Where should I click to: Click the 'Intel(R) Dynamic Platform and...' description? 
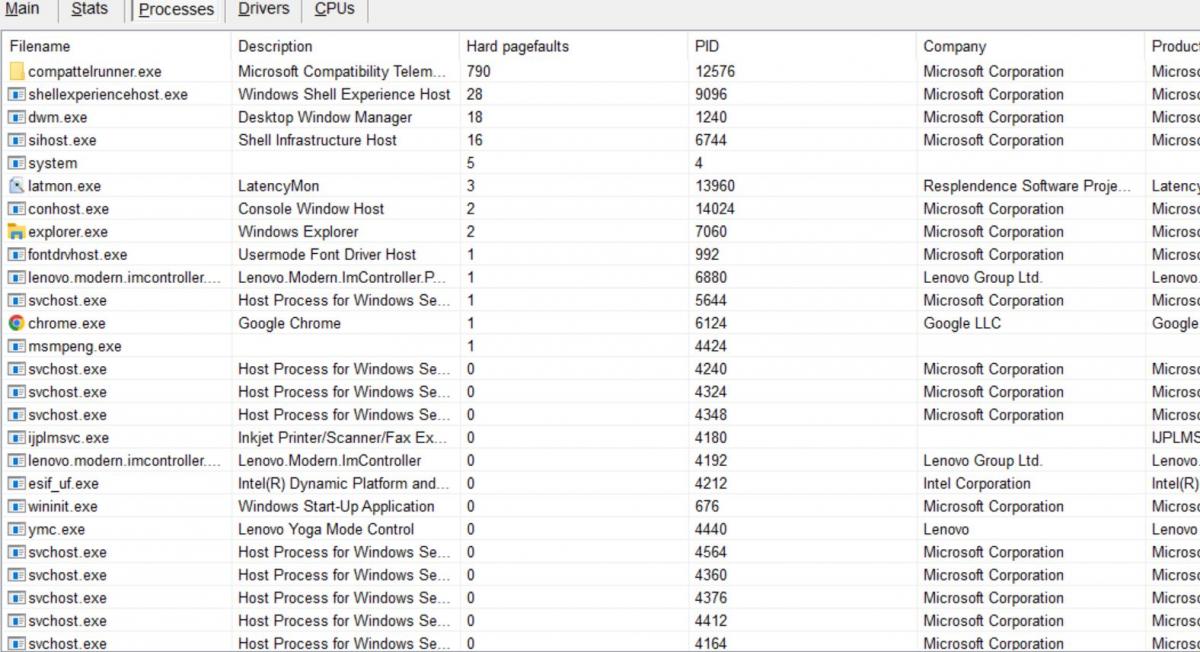(x=342, y=484)
